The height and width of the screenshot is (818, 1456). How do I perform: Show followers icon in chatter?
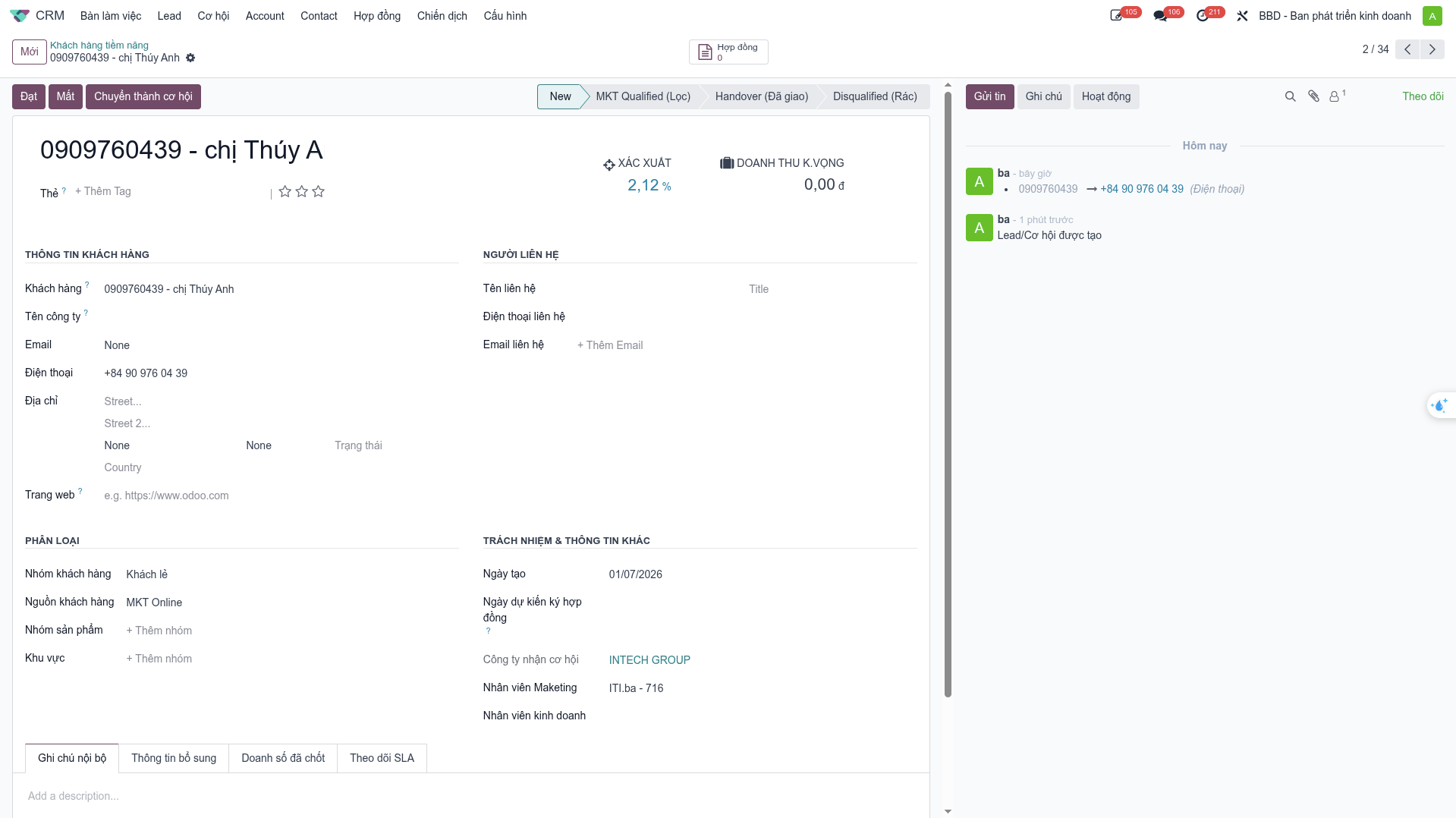click(1337, 96)
